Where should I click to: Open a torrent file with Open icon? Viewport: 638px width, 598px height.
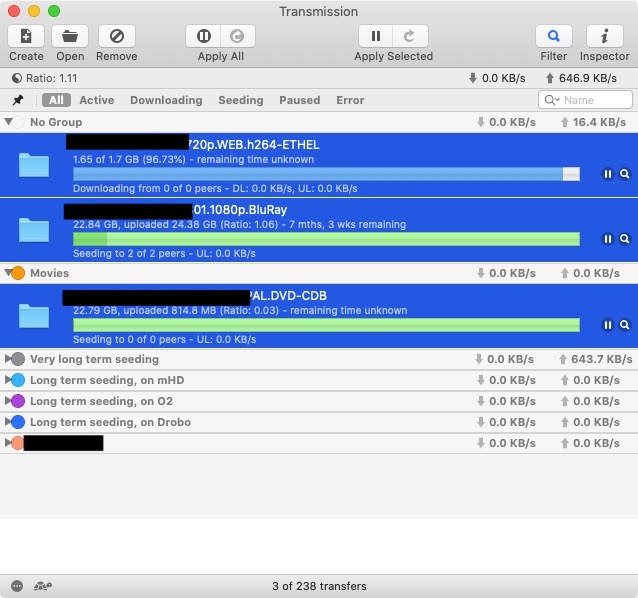(70, 36)
